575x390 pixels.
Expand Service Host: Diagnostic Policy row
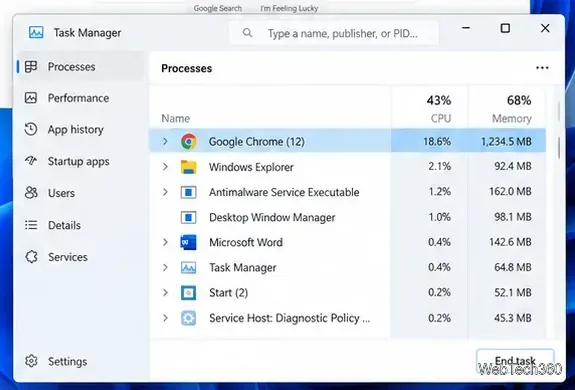[x=165, y=317]
